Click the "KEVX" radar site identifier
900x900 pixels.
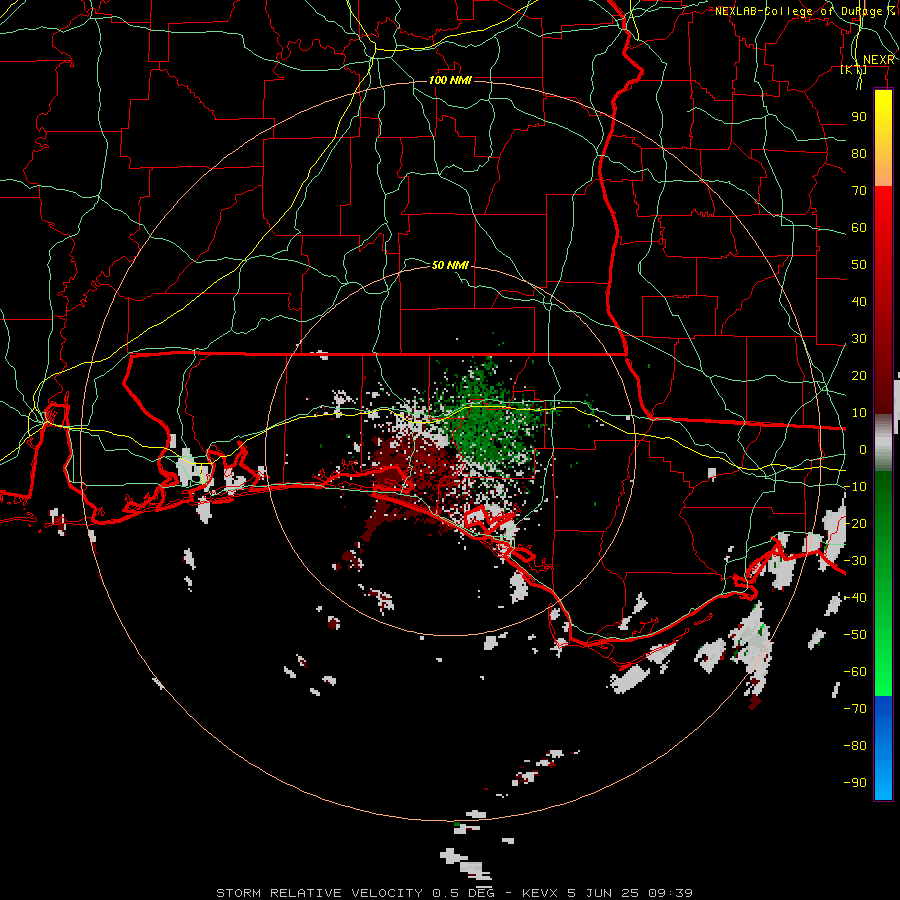(540, 893)
